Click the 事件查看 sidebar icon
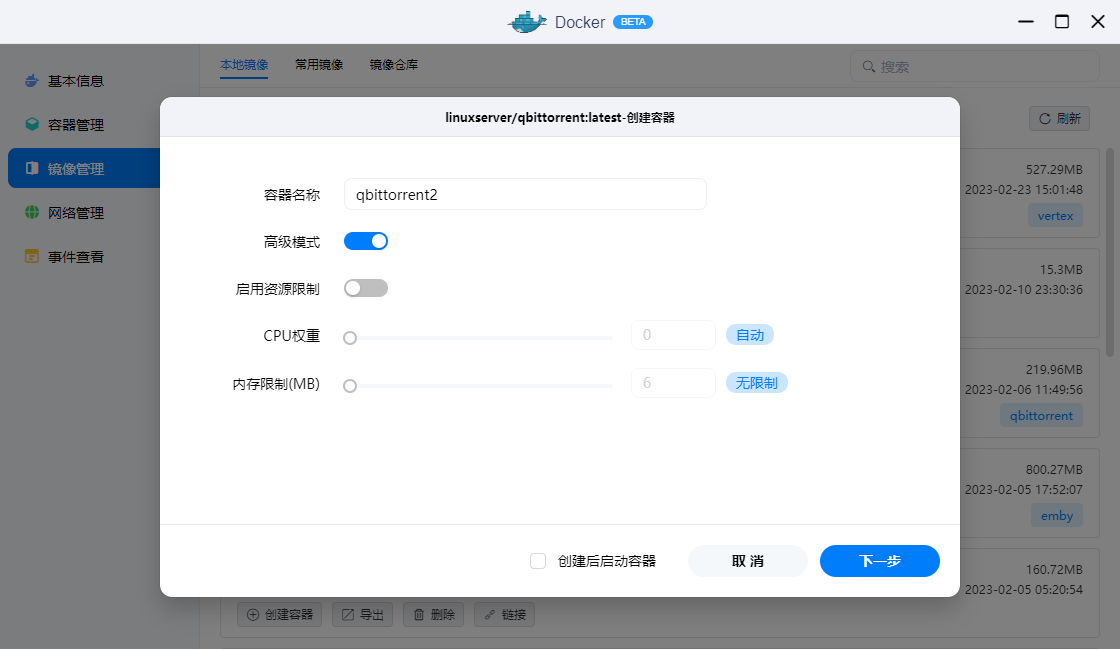Image resolution: width=1120 pixels, height=650 pixels. pos(31,256)
